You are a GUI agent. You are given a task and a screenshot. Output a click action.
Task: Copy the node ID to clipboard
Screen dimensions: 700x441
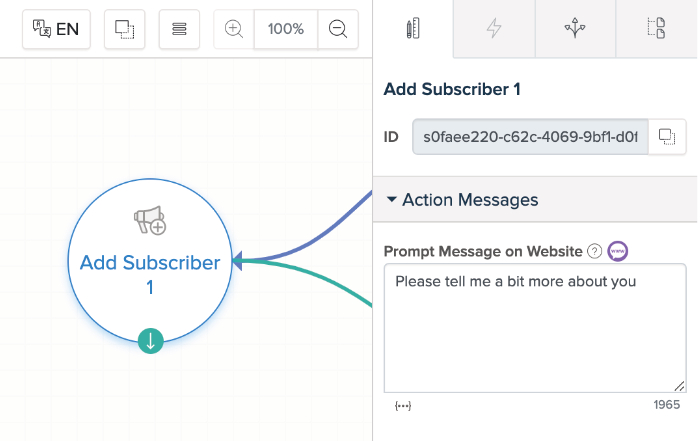coord(667,136)
